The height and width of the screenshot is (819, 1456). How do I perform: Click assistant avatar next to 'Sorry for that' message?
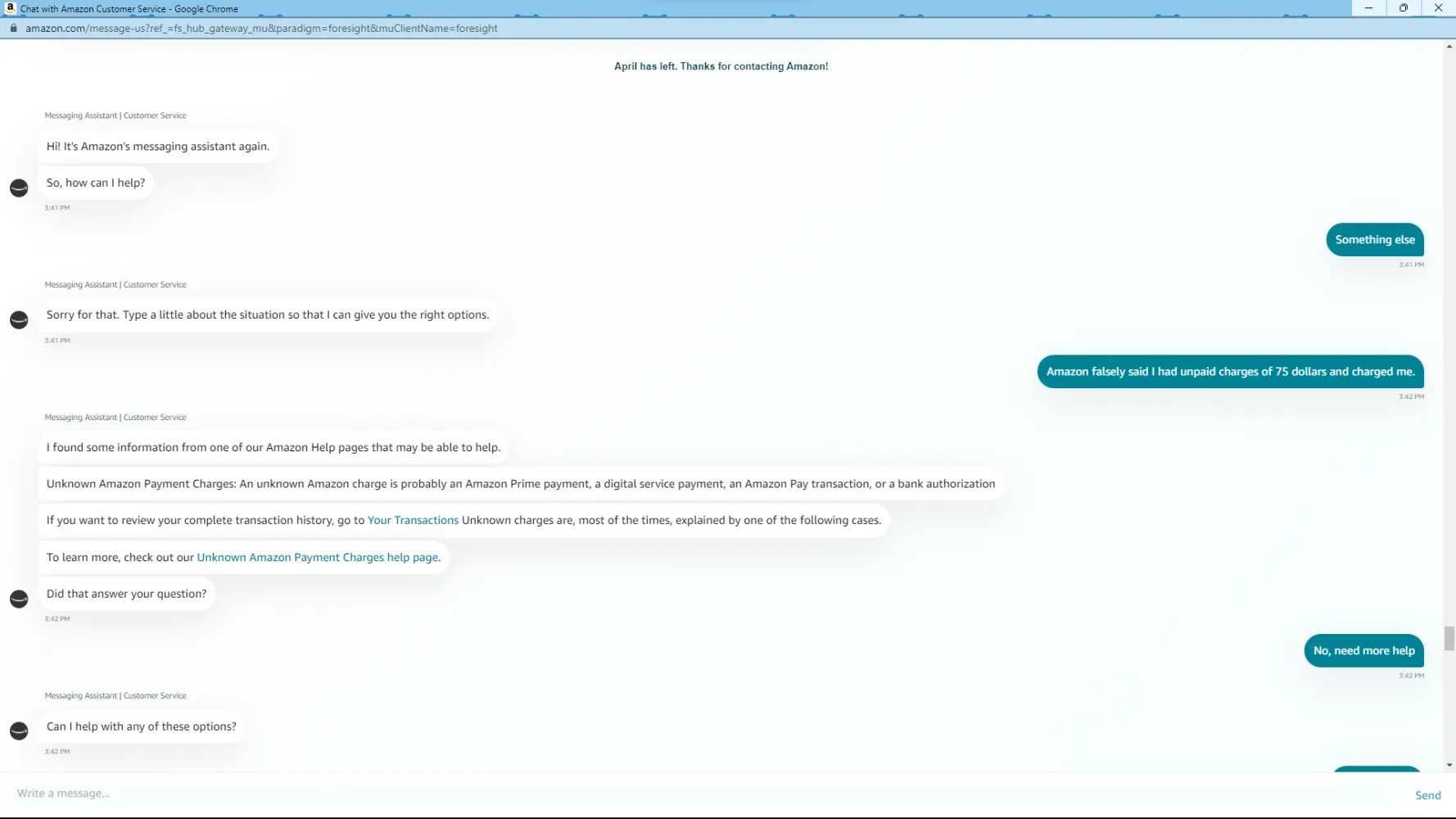point(19,320)
